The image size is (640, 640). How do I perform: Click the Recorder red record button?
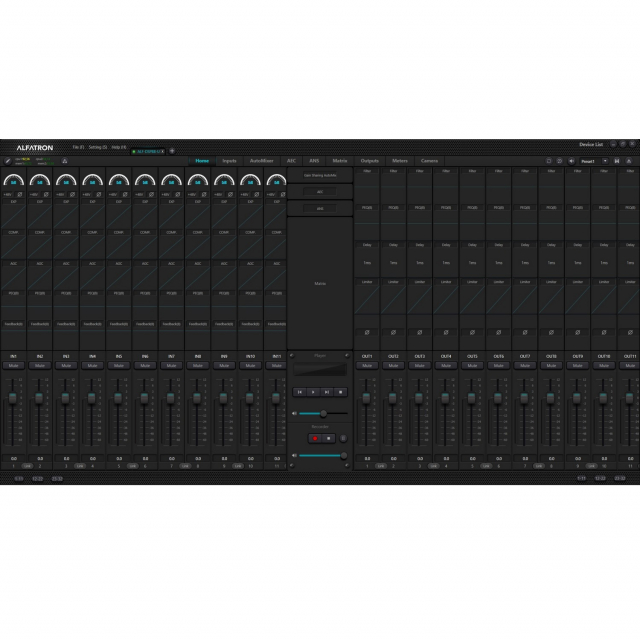coord(314,438)
